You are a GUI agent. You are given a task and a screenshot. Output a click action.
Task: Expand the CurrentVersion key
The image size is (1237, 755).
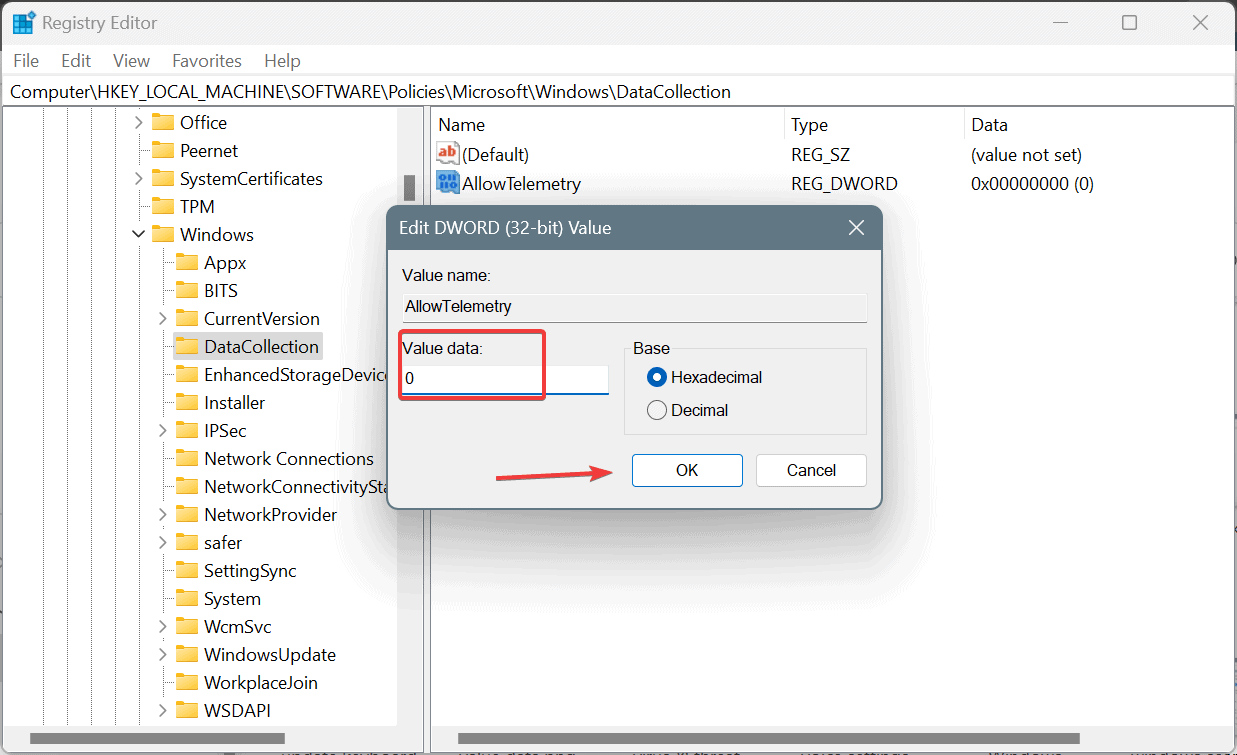tap(162, 318)
